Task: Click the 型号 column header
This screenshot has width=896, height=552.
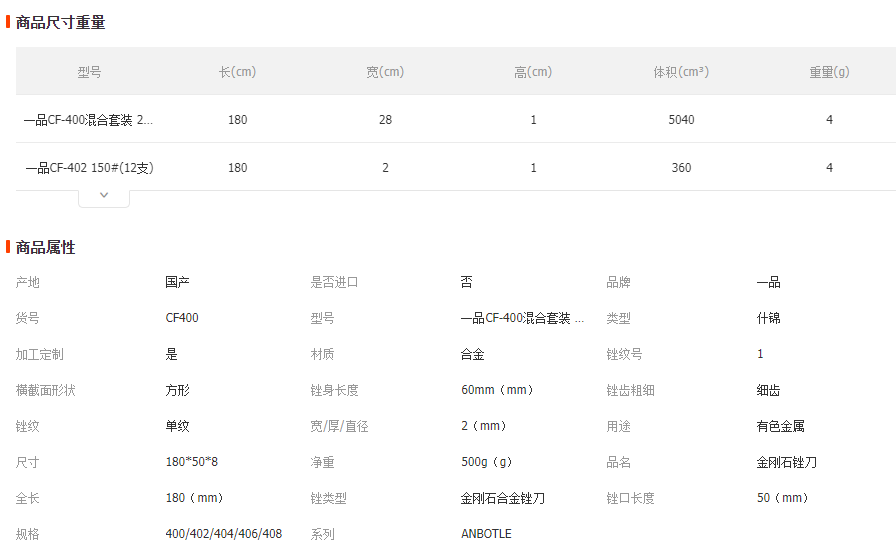Action: [90, 72]
